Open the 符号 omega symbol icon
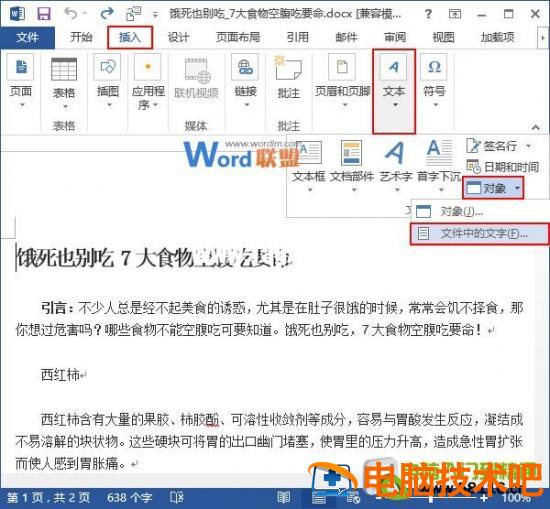Image resolution: width=550 pixels, height=509 pixels. click(434, 67)
